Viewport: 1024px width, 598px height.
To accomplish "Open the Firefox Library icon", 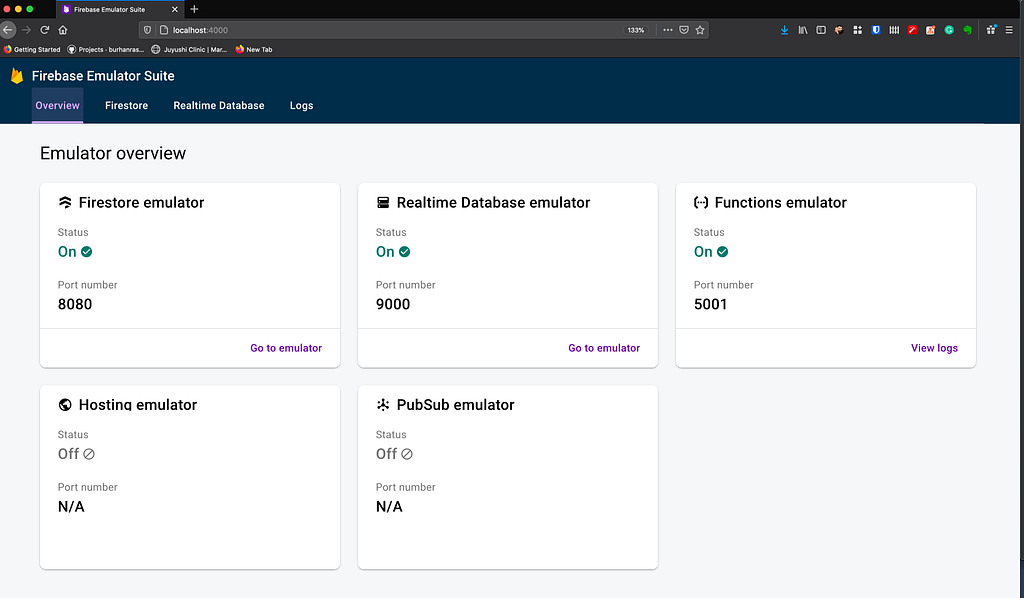I will point(803,30).
